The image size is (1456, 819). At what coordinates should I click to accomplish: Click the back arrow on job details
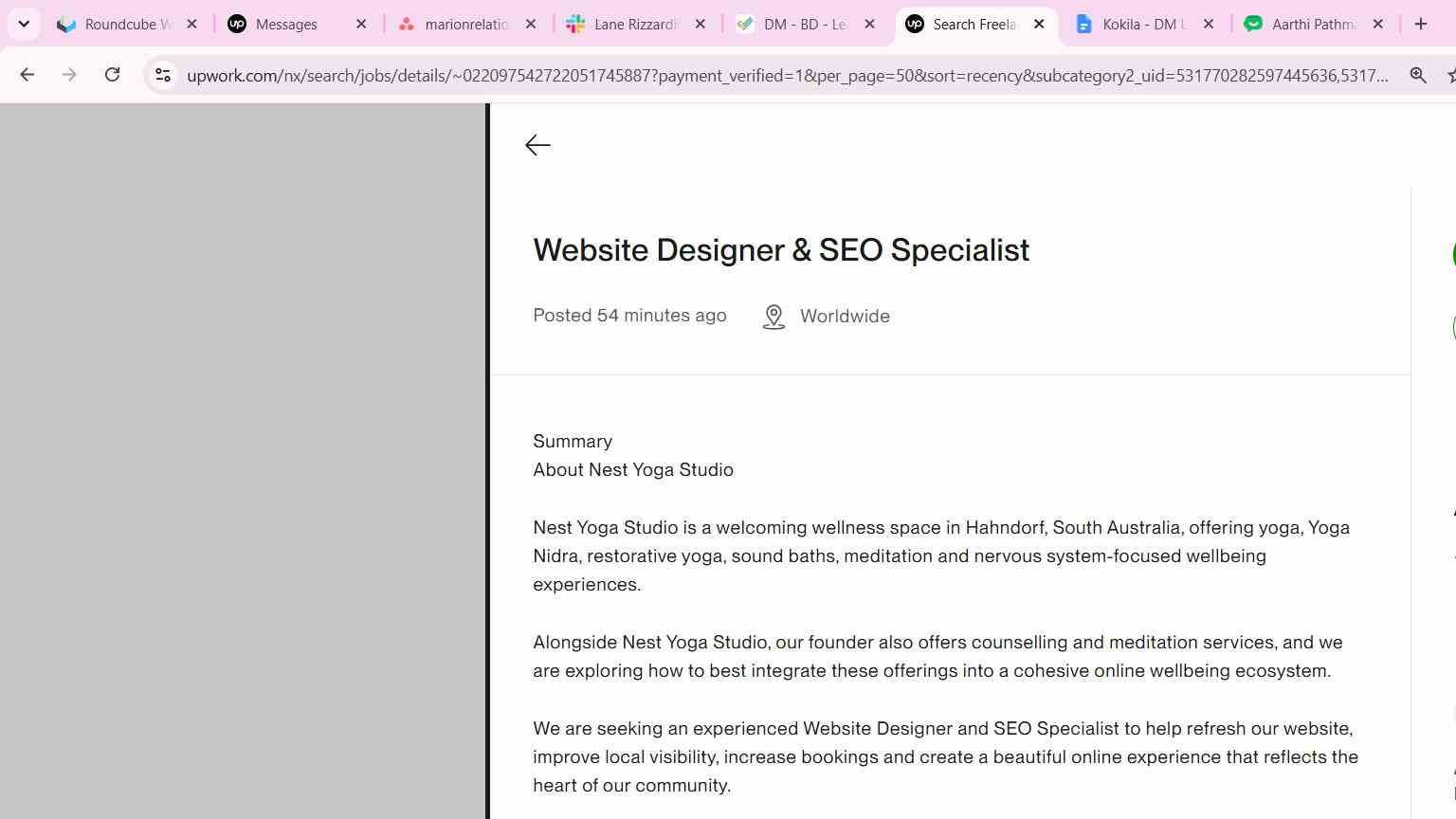click(537, 145)
